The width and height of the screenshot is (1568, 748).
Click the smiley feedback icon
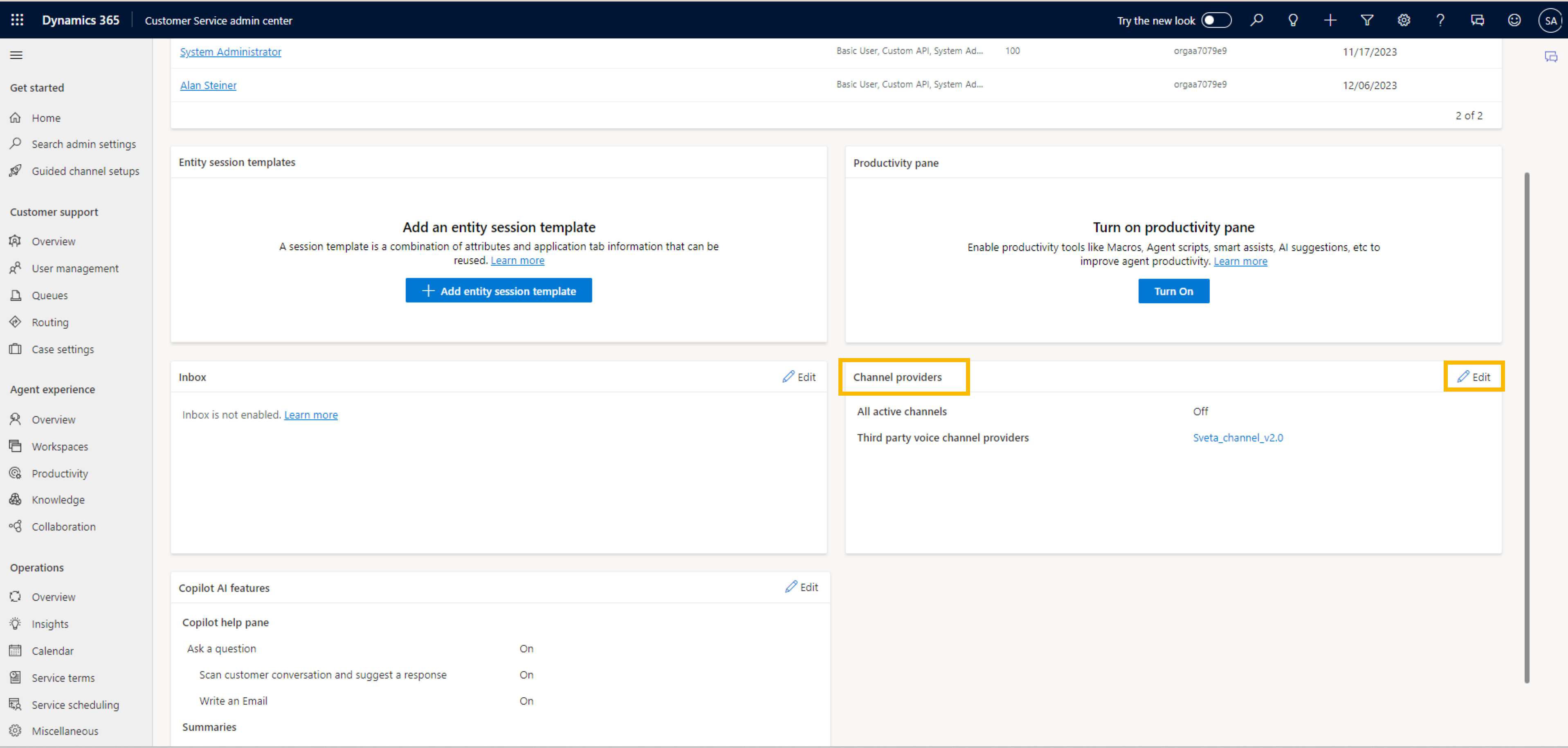click(x=1514, y=20)
